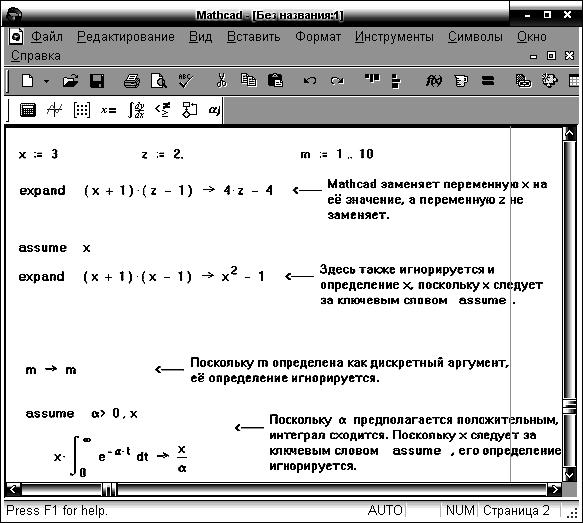
Task: Click the horizontal scrollbar thumb
Action: point(109,489)
